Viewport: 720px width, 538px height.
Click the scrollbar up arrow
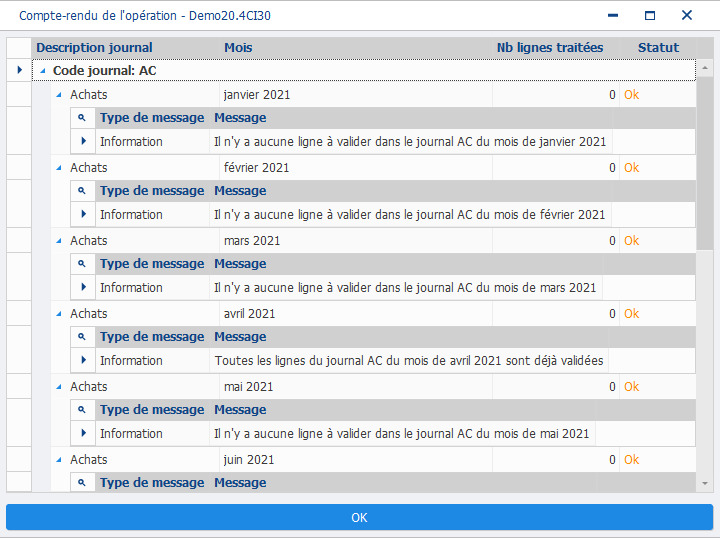click(705, 68)
